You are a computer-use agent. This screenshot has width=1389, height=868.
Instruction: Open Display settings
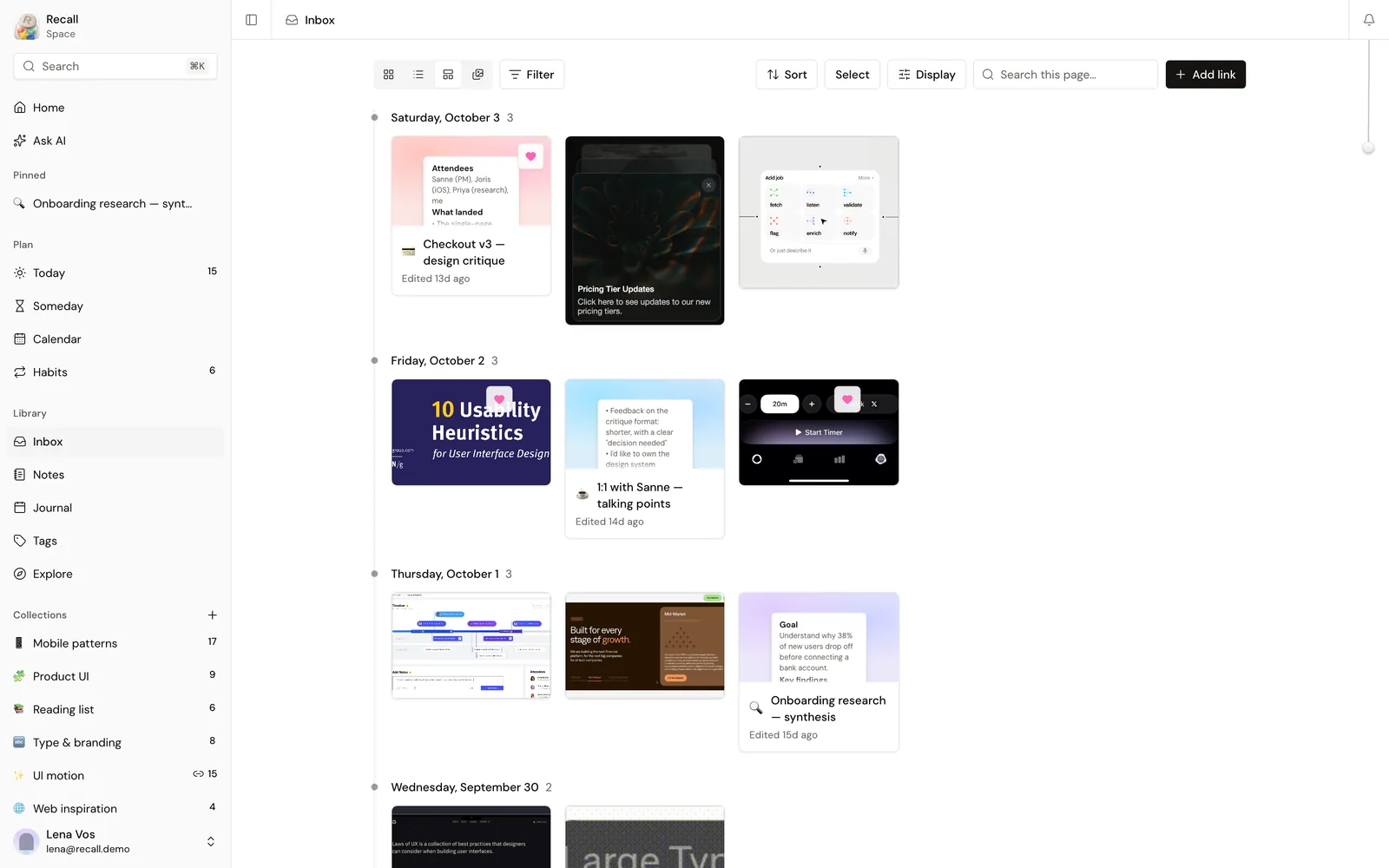(x=926, y=75)
